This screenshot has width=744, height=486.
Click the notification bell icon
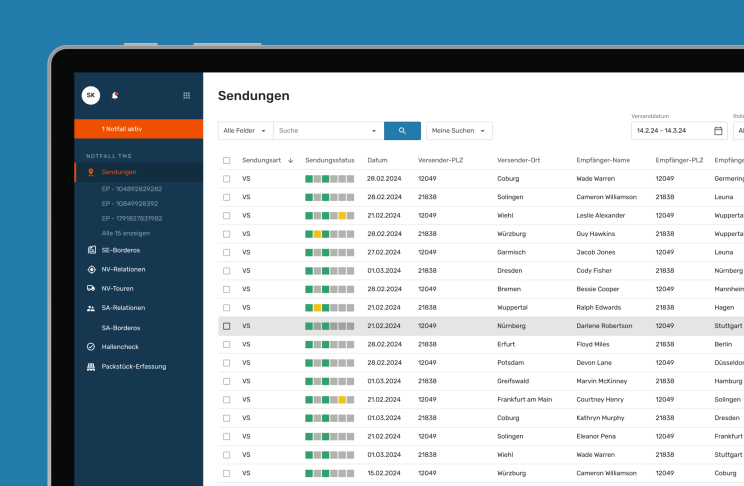point(115,95)
